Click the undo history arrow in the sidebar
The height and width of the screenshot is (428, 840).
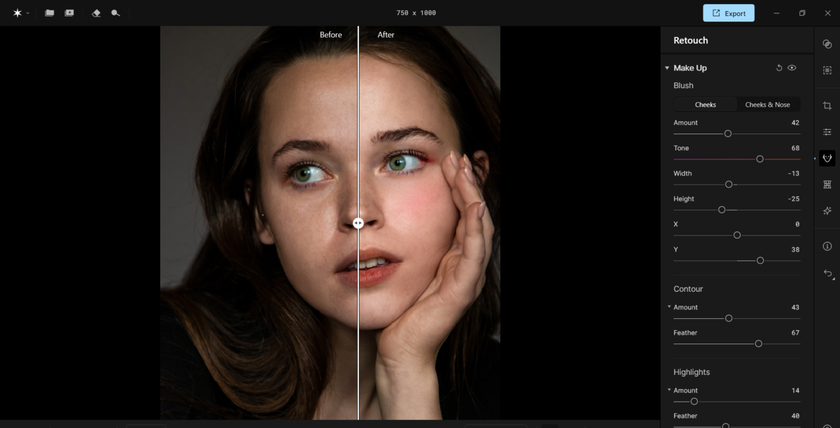tap(828, 274)
